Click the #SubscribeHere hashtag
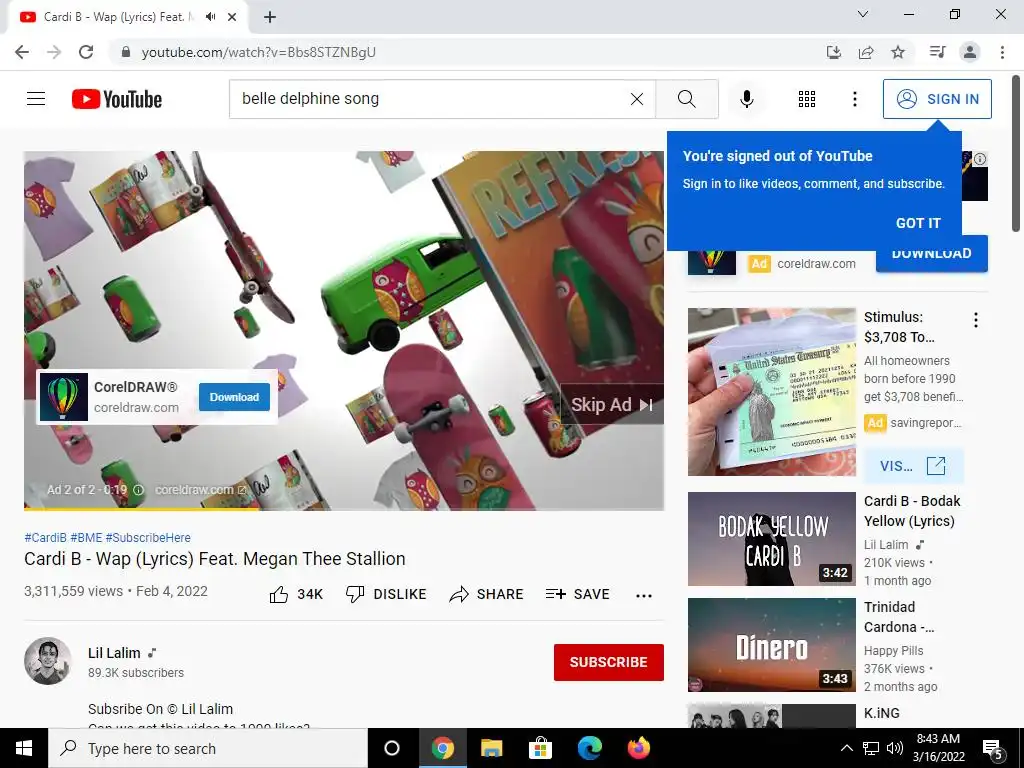 [x=148, y=537]
